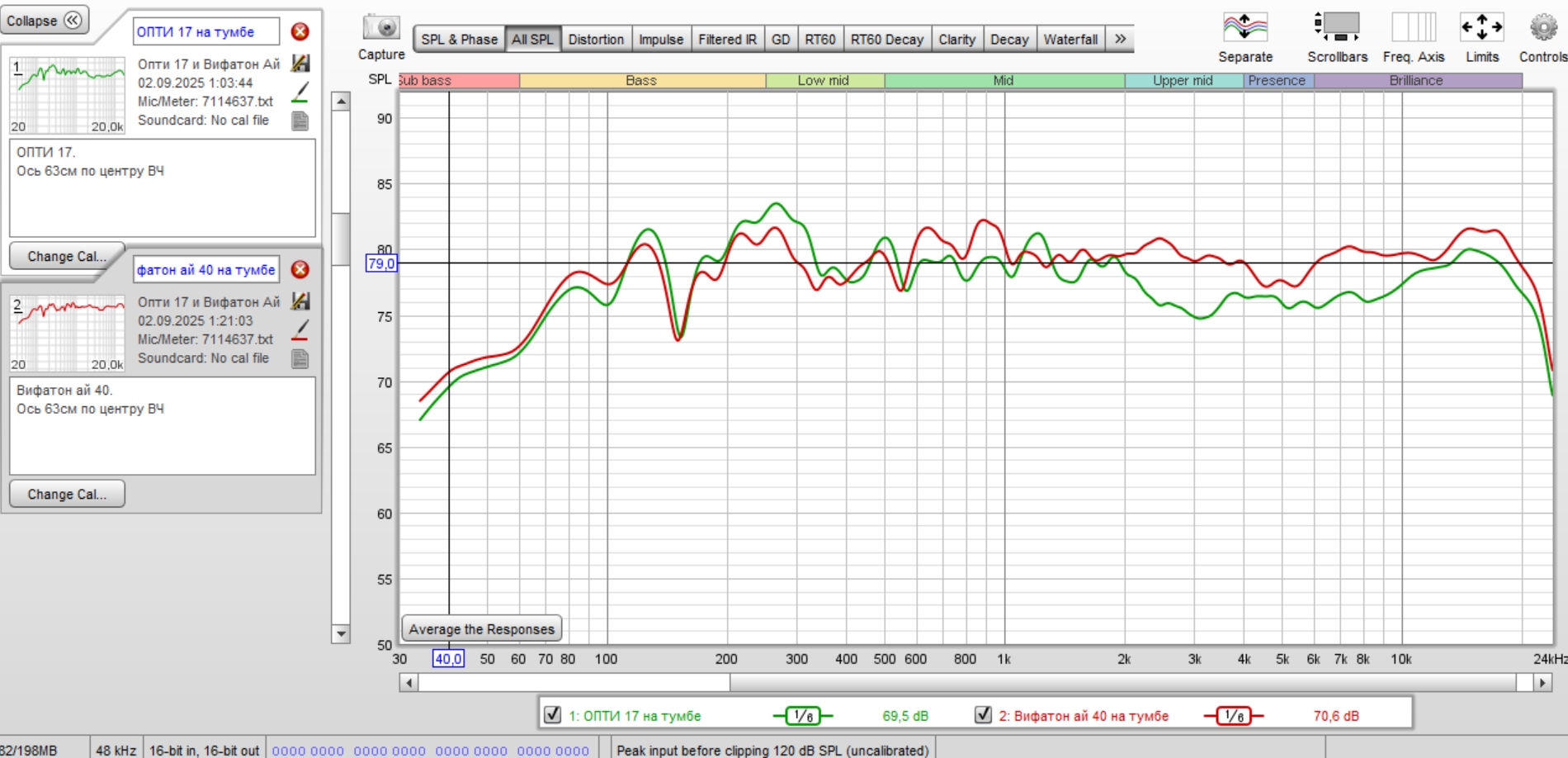Viewport: 1568px width, 758px height.
Task: Click the 48 kHz sample rate status
Action: (116, 750)
